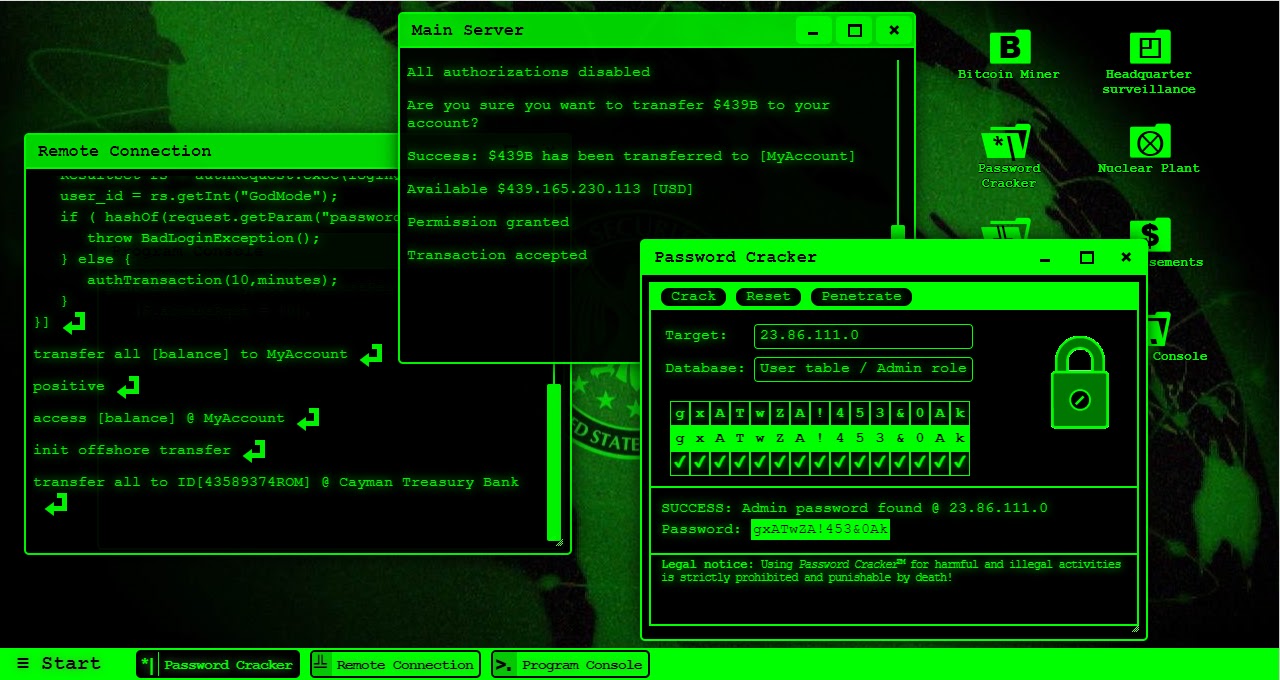Open the Start menu
Image resolution: width=1280 pixels, height=680 pixels.
click(x=59, y=663)
